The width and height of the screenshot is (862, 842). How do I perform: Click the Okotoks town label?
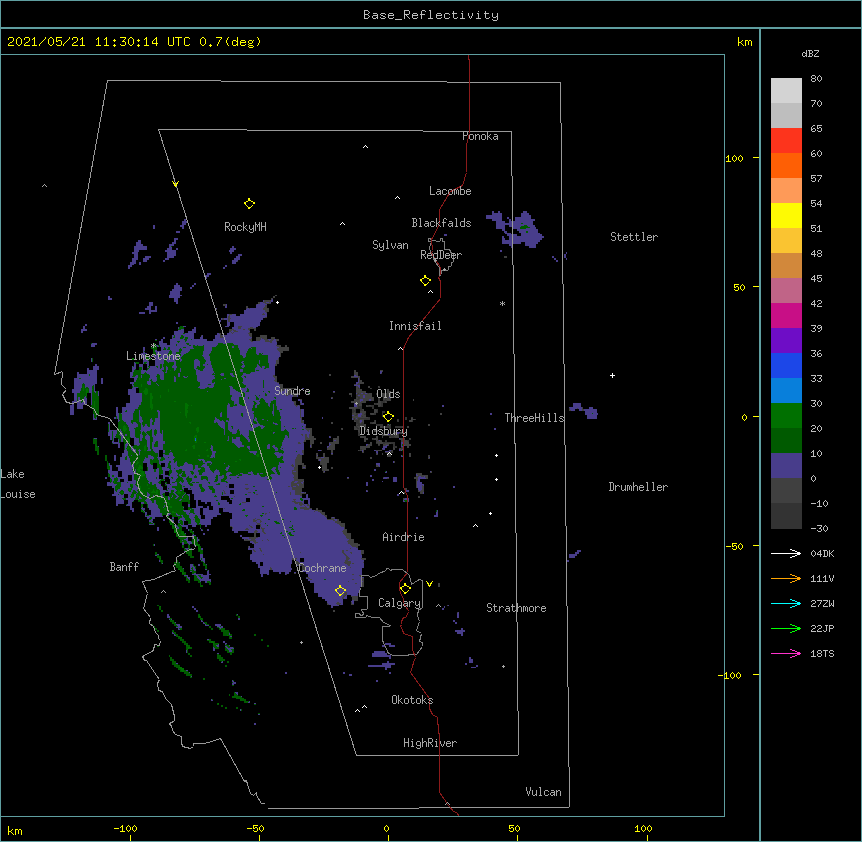412,700
